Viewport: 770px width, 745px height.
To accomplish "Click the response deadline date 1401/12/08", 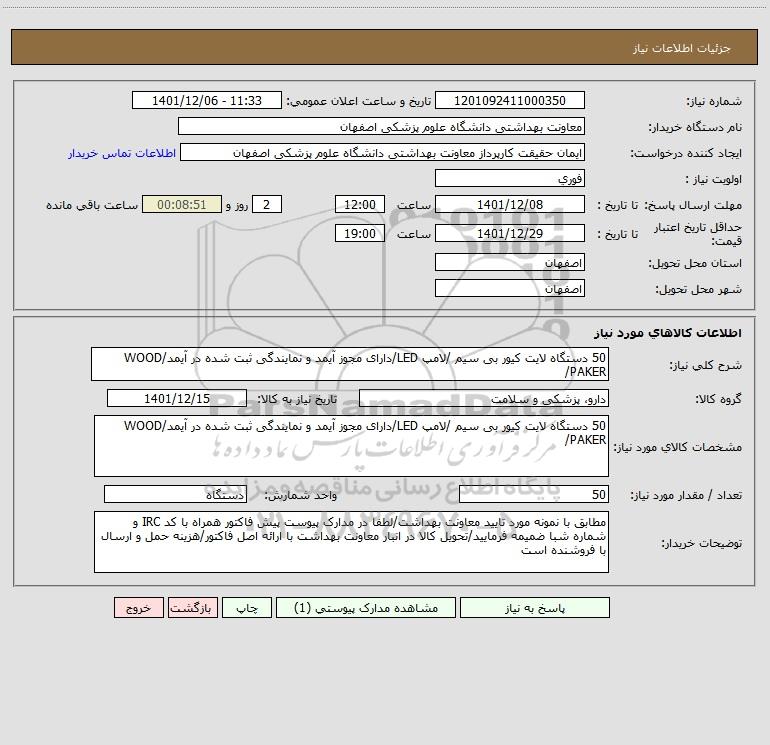I will pyautogui.click(x=510, y=204).
